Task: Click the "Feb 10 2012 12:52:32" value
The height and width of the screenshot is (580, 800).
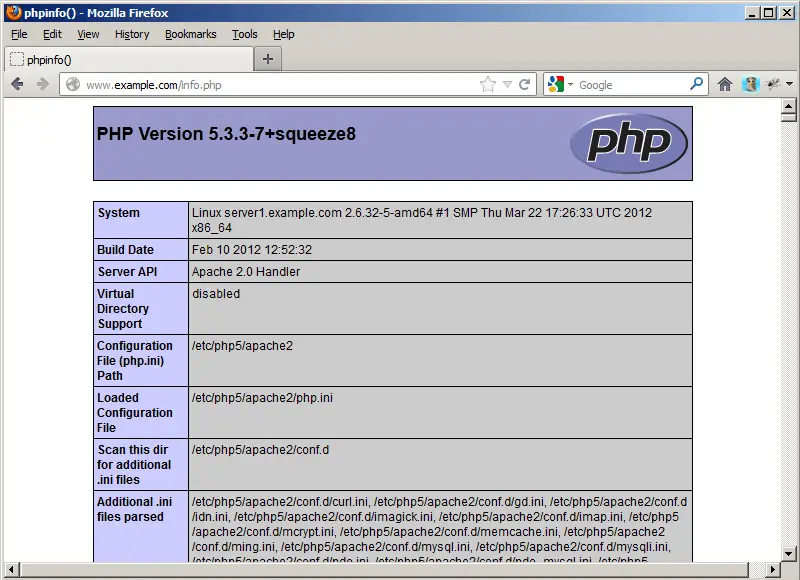Action: [x=252, y=249]
